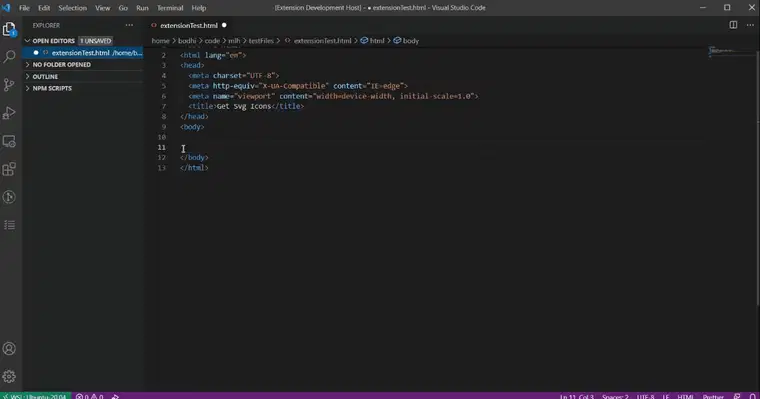760x399 pixels.
Task: Open editor More Actions ellipsis at top right
Action: coord(750,25)
